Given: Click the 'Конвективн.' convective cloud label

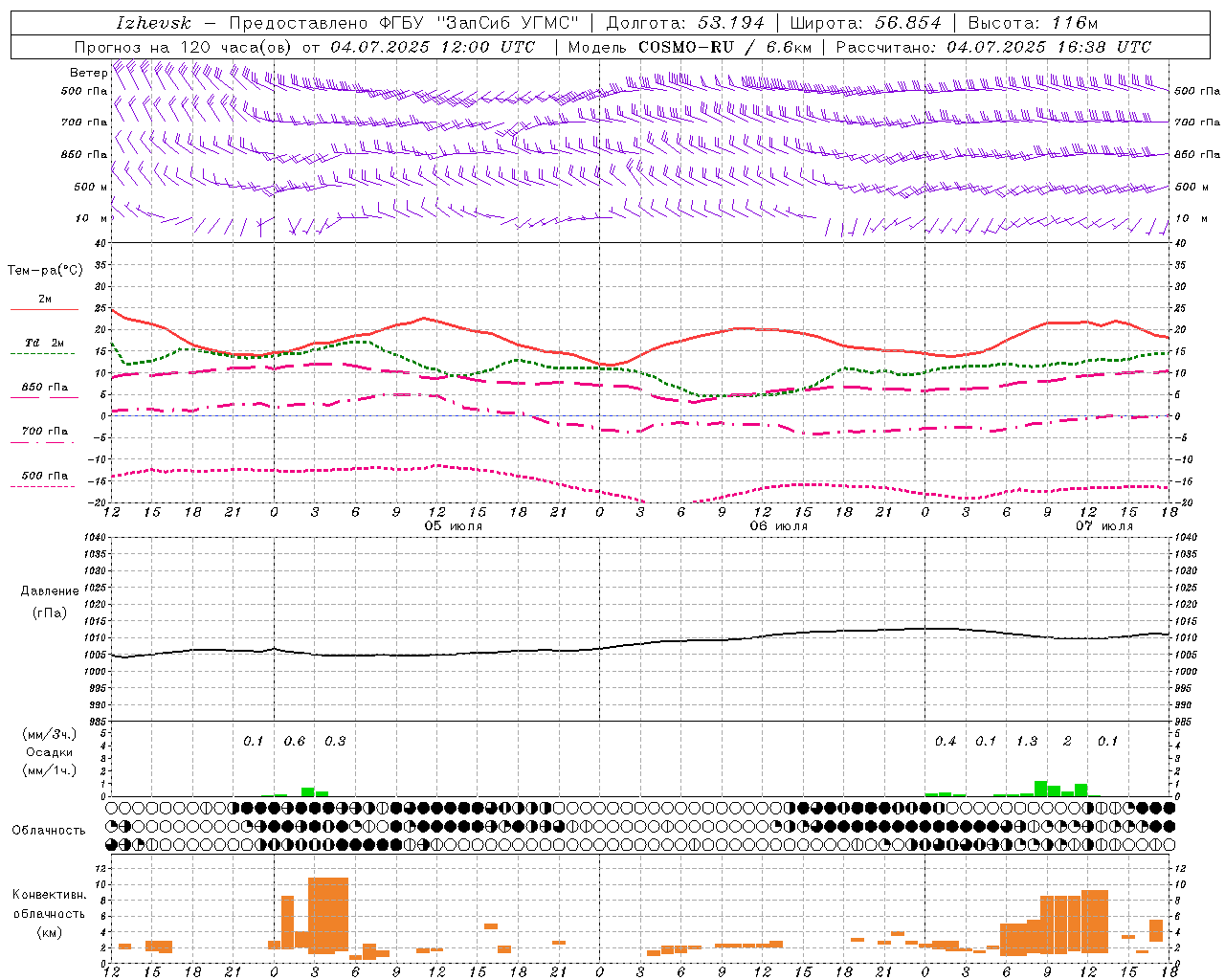Looking at the screenshot, I should tap(50, 895).
